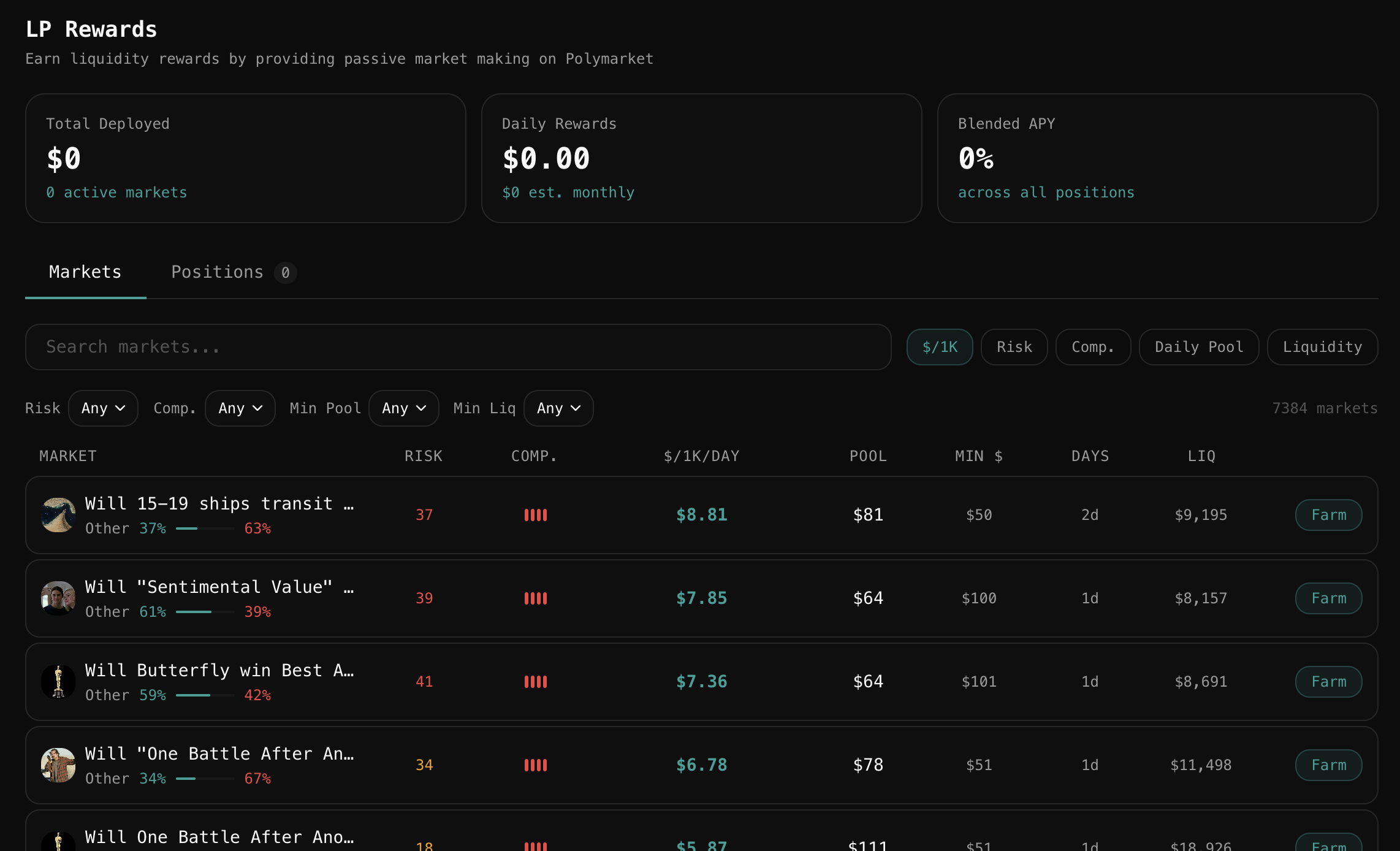This screenshot has width=1400, height=851.
Task: Click the Butterfly Best A... Oscar statue icon
Action: click(x=58, y=682)
